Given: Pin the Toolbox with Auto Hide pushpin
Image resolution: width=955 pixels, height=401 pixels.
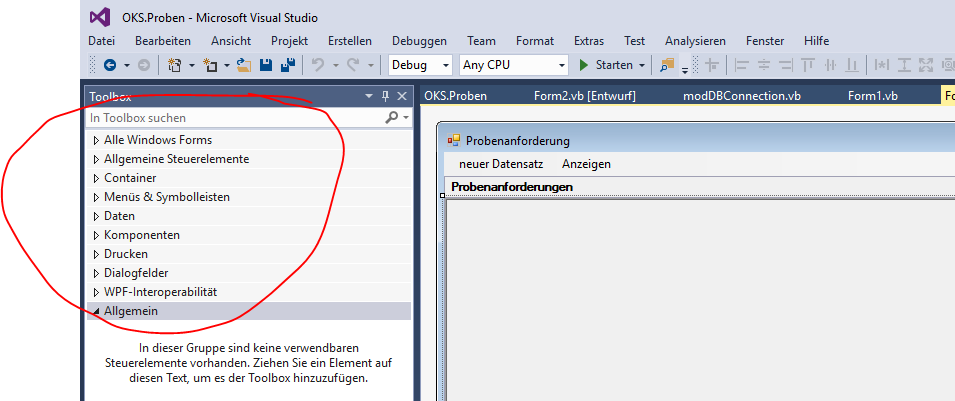Looking at the screenshot, I should 385,96.
